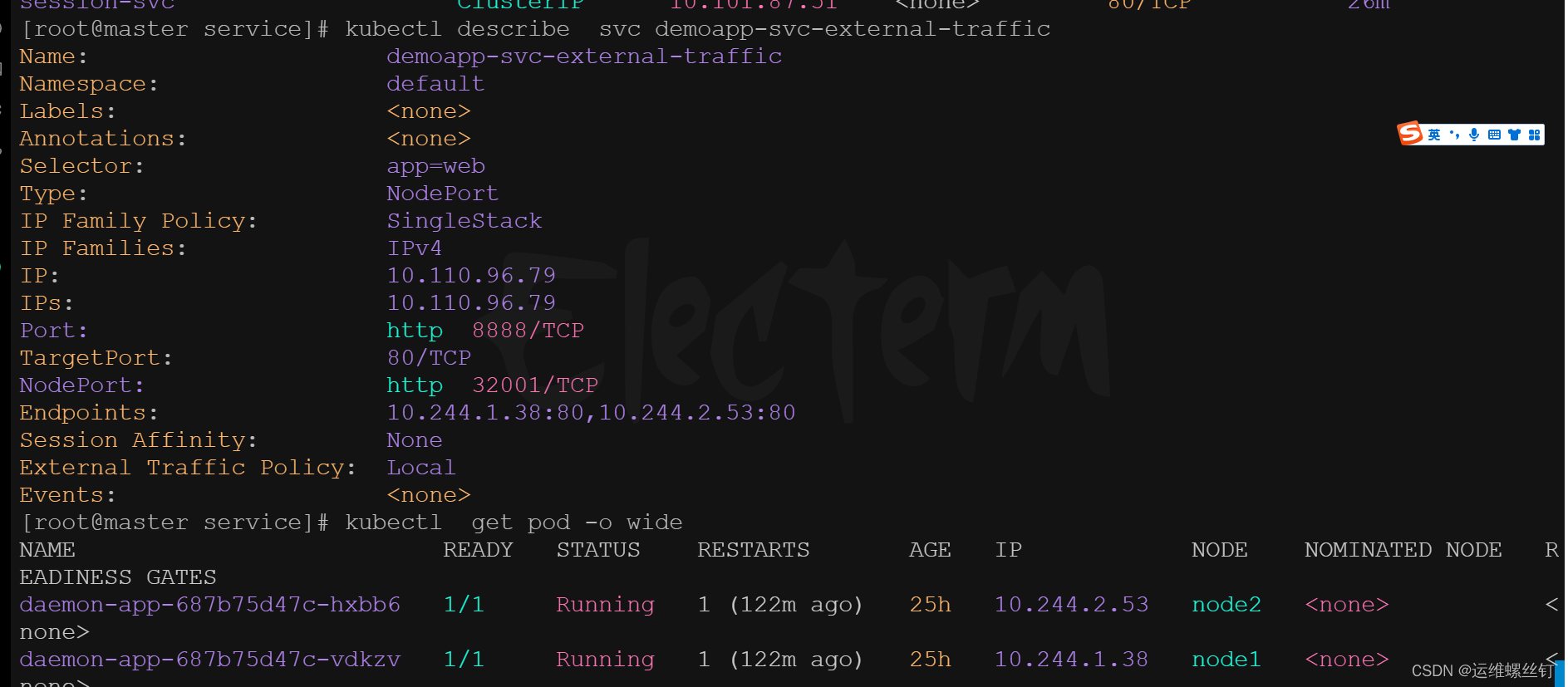Click the 'node1' node value
The width and height of the screenshot is (1568, 687).
click(1226, 660)
